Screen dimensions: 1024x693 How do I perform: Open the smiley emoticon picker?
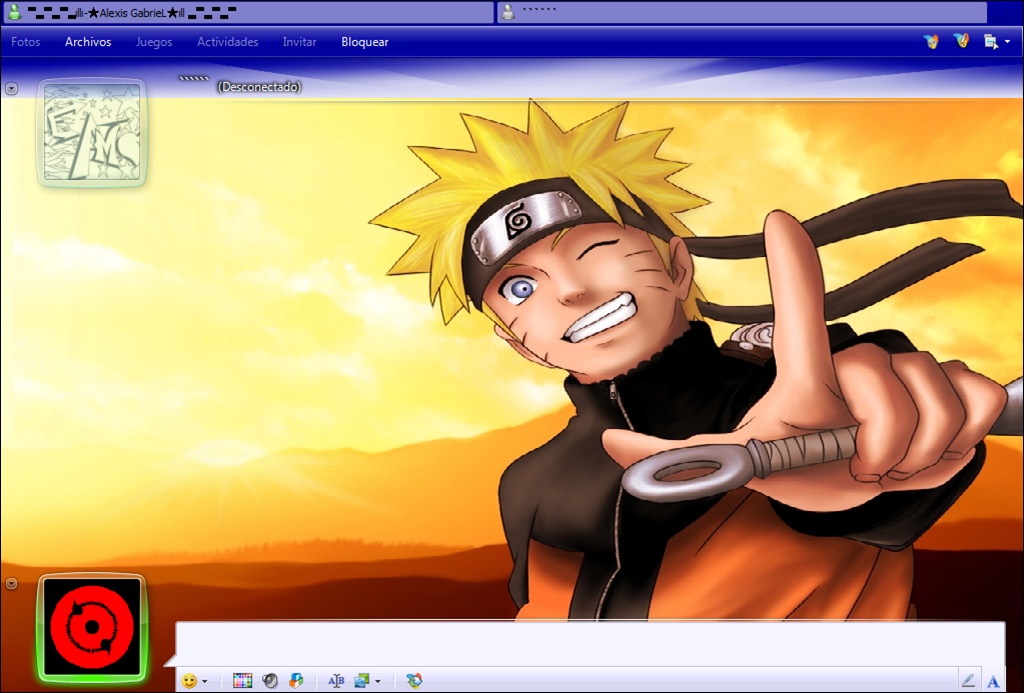tap(189, 681)
